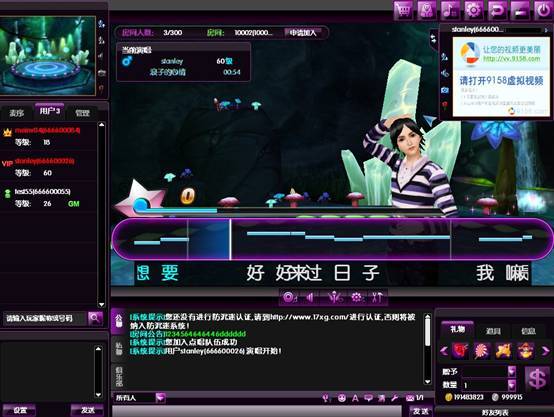Click the bottom-left 发送 button

pos(87,410)
